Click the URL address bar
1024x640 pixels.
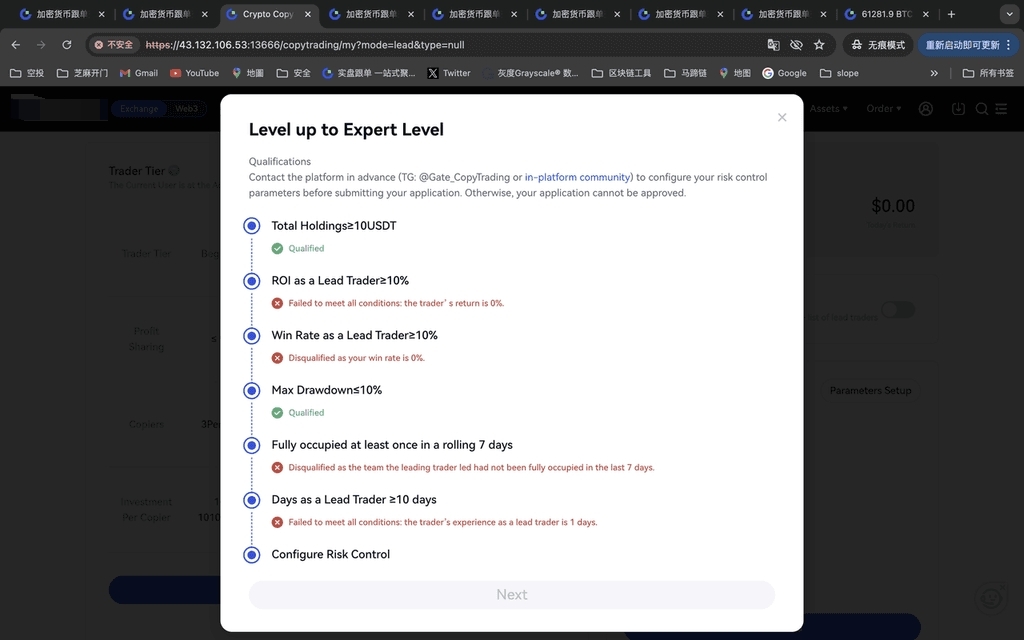tap(450, 45)
